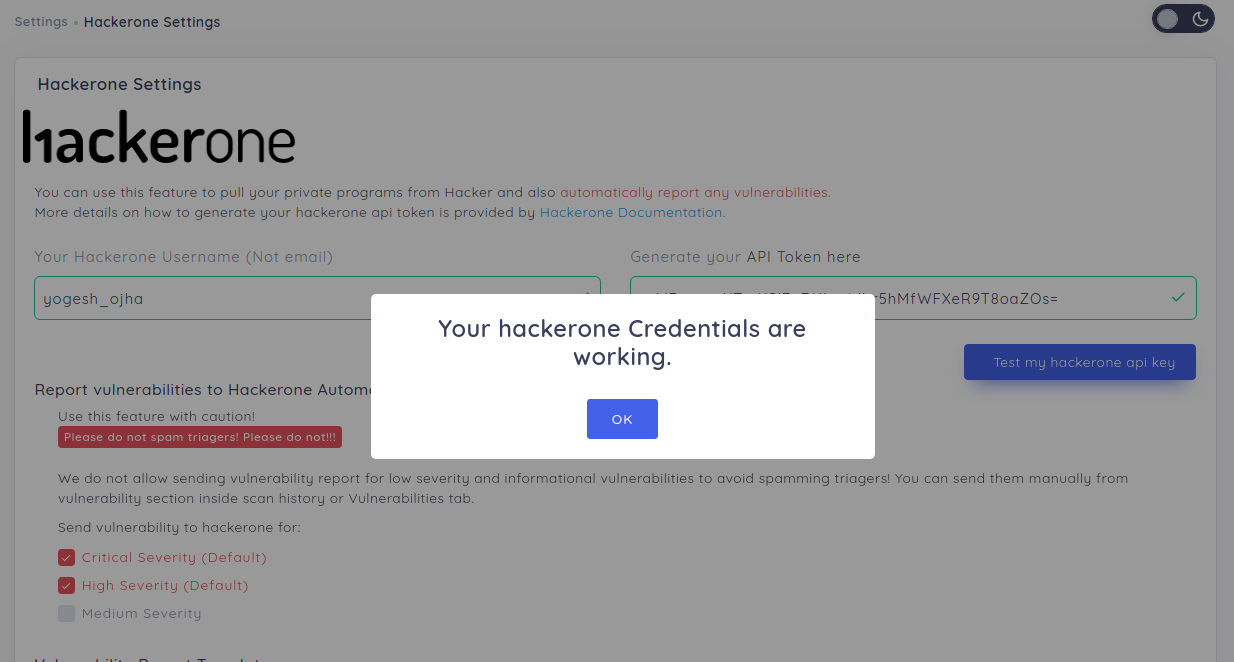The width and height of the screenshot is (1234, 662).
Task: Follow the API Token generation link
Action: click(803, 257)
